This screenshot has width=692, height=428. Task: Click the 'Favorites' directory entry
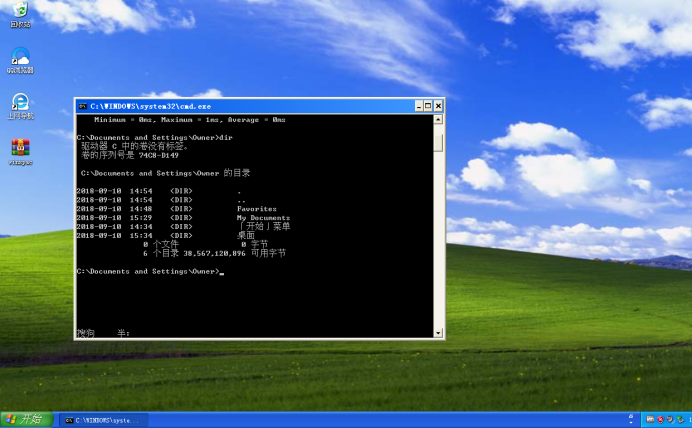pos(257,209)
